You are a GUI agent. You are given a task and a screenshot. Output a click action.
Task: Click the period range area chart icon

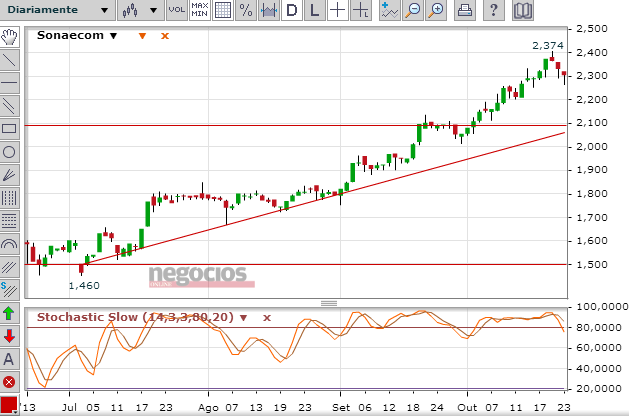269,10
